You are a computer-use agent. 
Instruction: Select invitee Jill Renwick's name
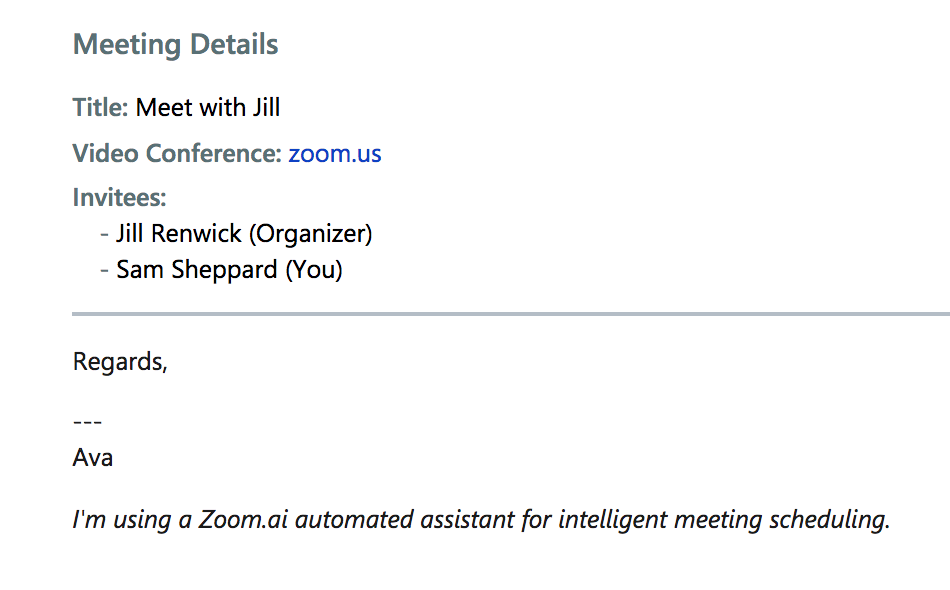(x=179, y=234)
